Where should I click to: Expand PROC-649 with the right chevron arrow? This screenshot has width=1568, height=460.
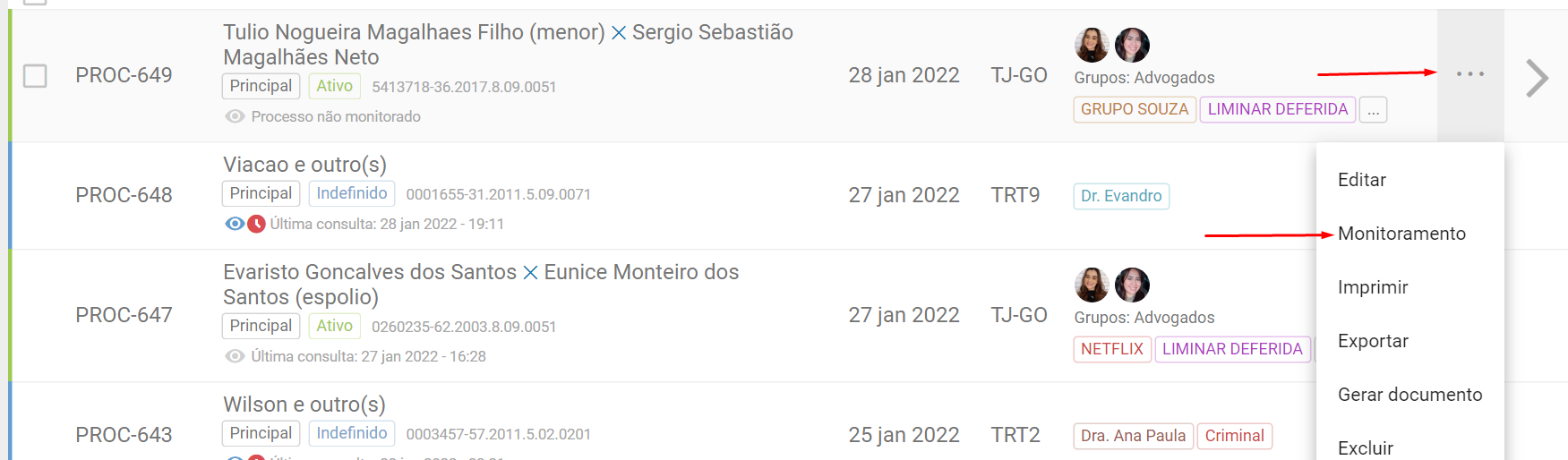tap(1537, 78)
